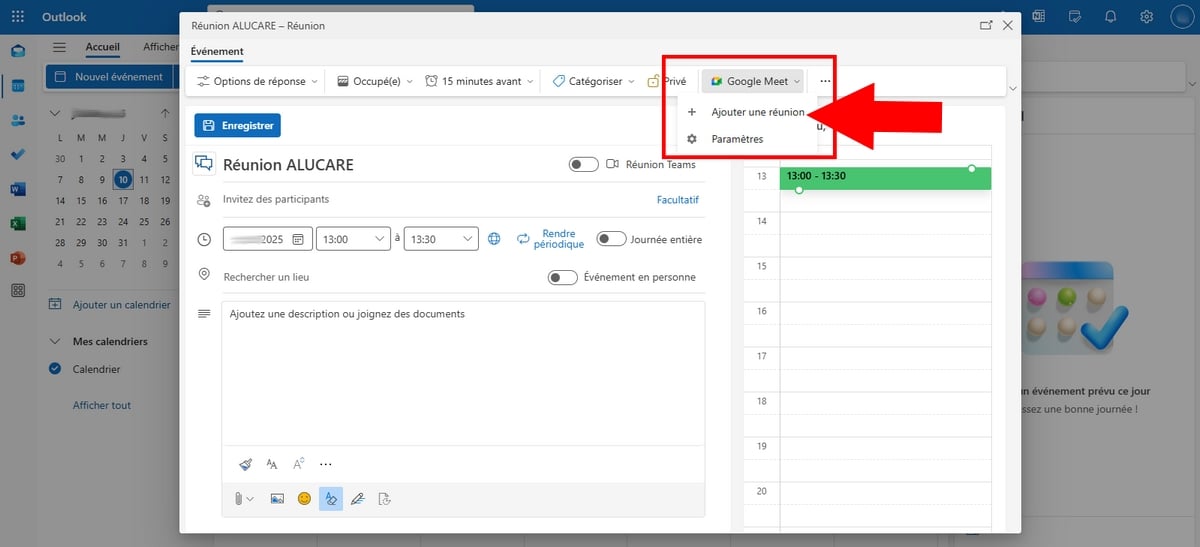Click Nouvel événement button

[x=109, y=77]
